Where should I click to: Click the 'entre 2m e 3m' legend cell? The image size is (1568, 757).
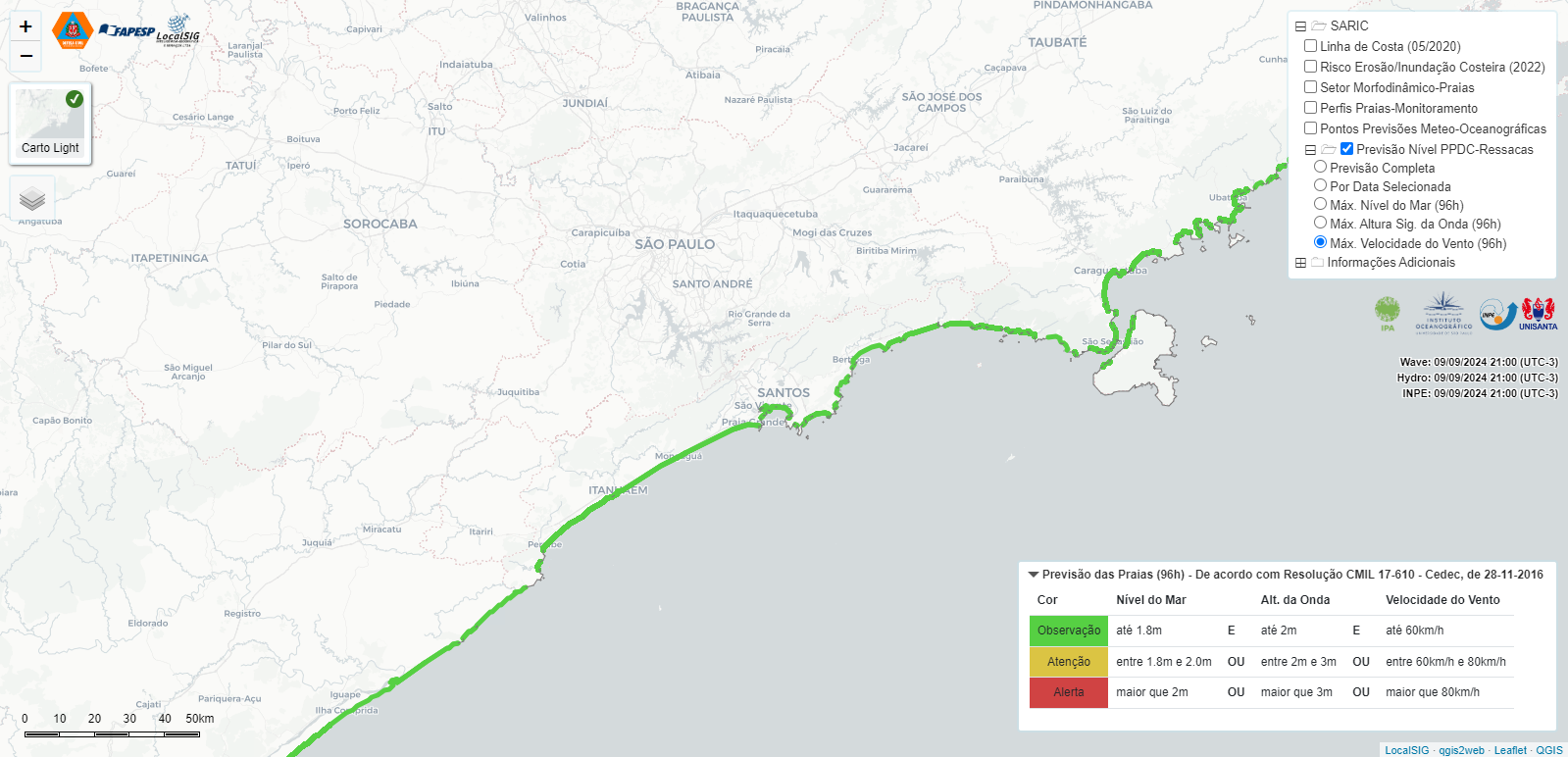1298,662
